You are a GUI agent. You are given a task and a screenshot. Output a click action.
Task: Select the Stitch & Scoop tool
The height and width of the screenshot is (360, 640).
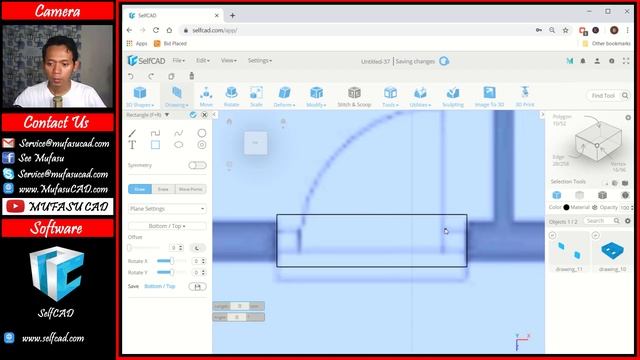pyautogui.click(x=354, y=97)
